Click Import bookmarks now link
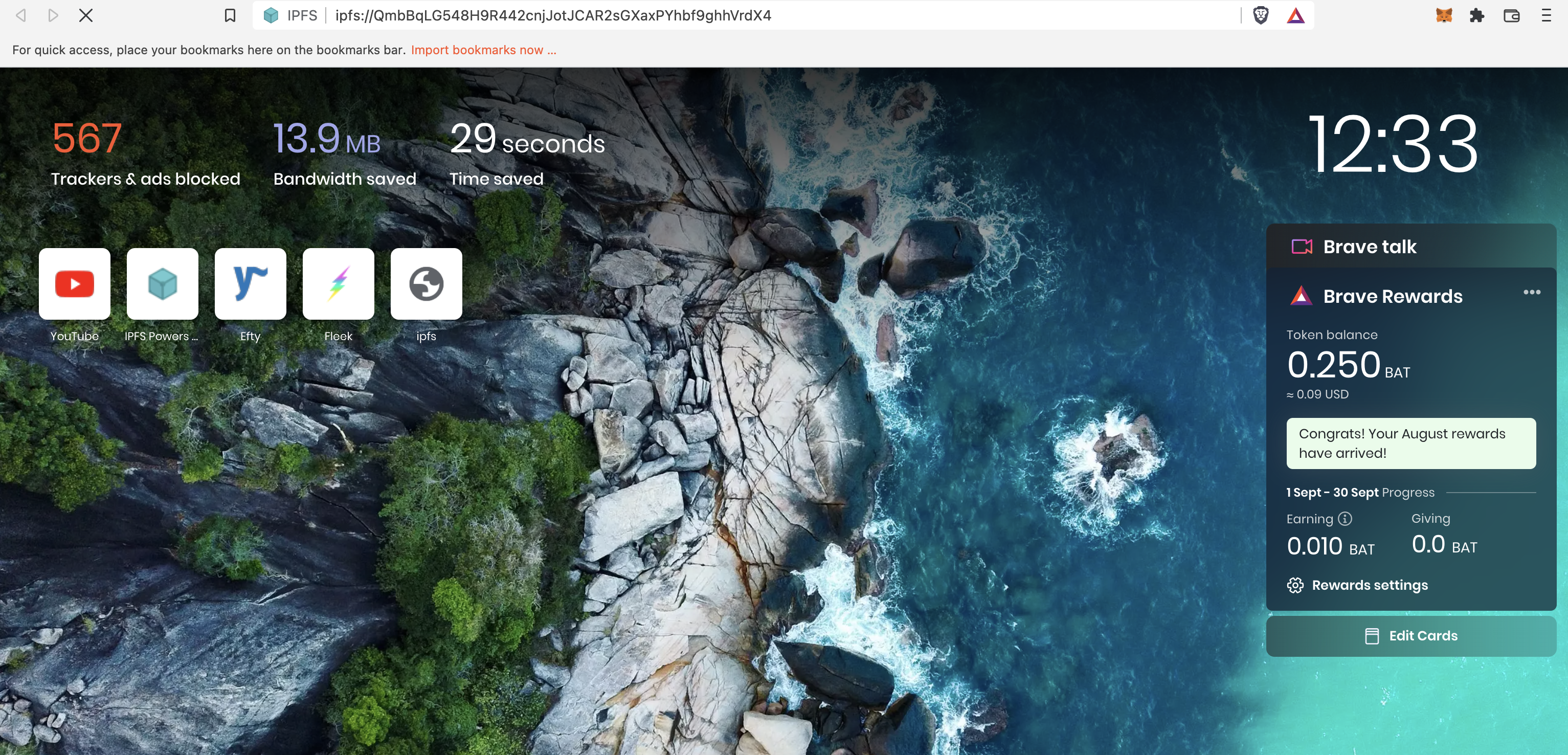 click(483, 50)
